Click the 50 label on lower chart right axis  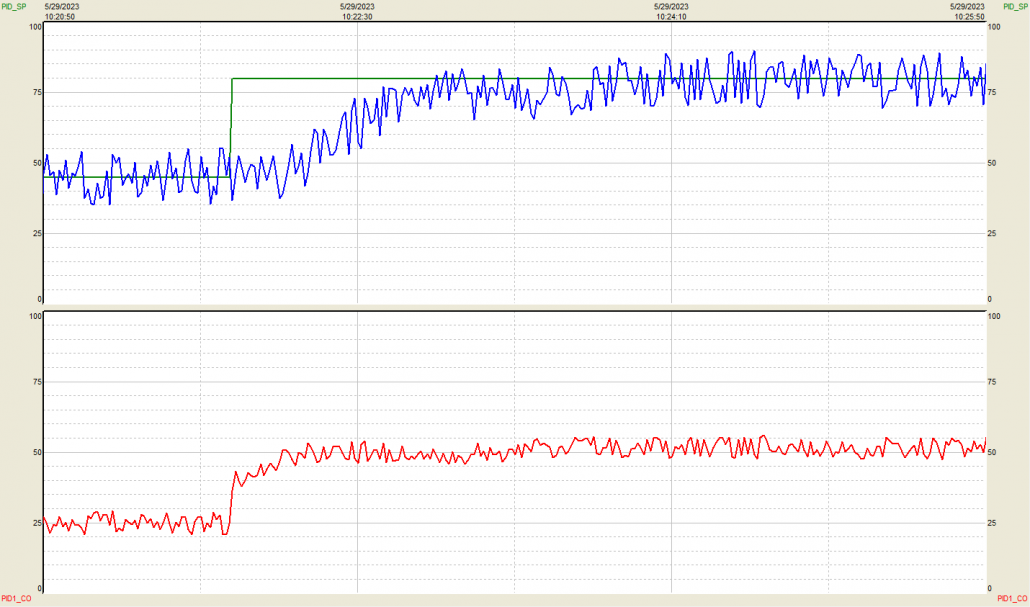[x=993, y=452]
